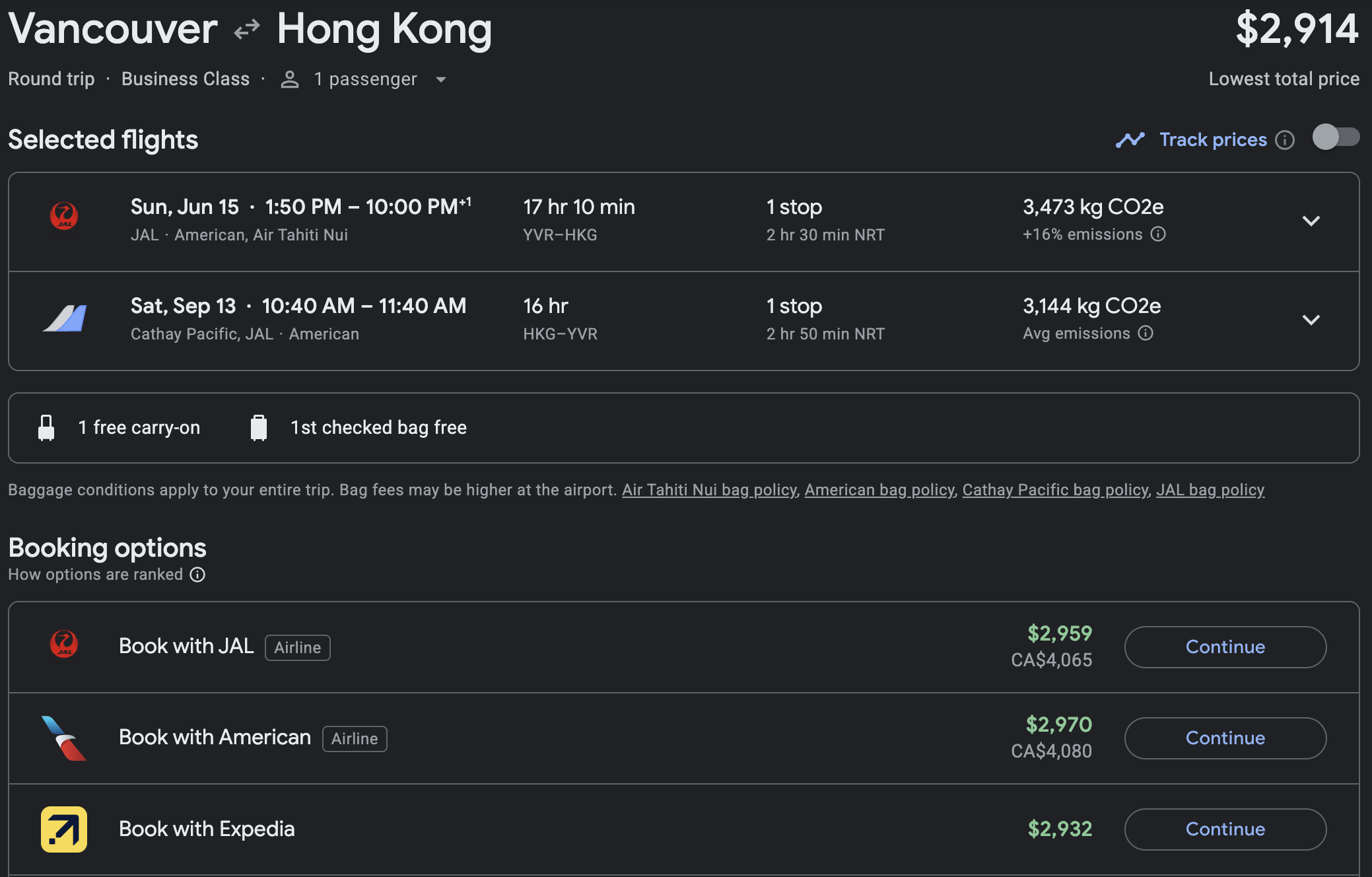1372x877 pixels.
Task: Open American bag policy link
Action: click(x=879, y=490)
